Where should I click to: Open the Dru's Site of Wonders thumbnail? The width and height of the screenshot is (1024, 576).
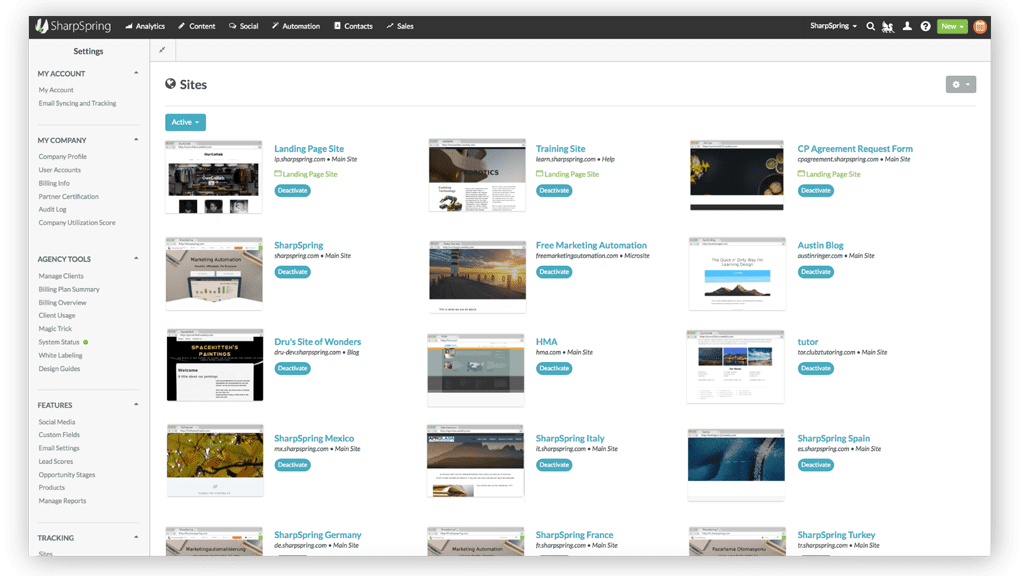[215, 365]
